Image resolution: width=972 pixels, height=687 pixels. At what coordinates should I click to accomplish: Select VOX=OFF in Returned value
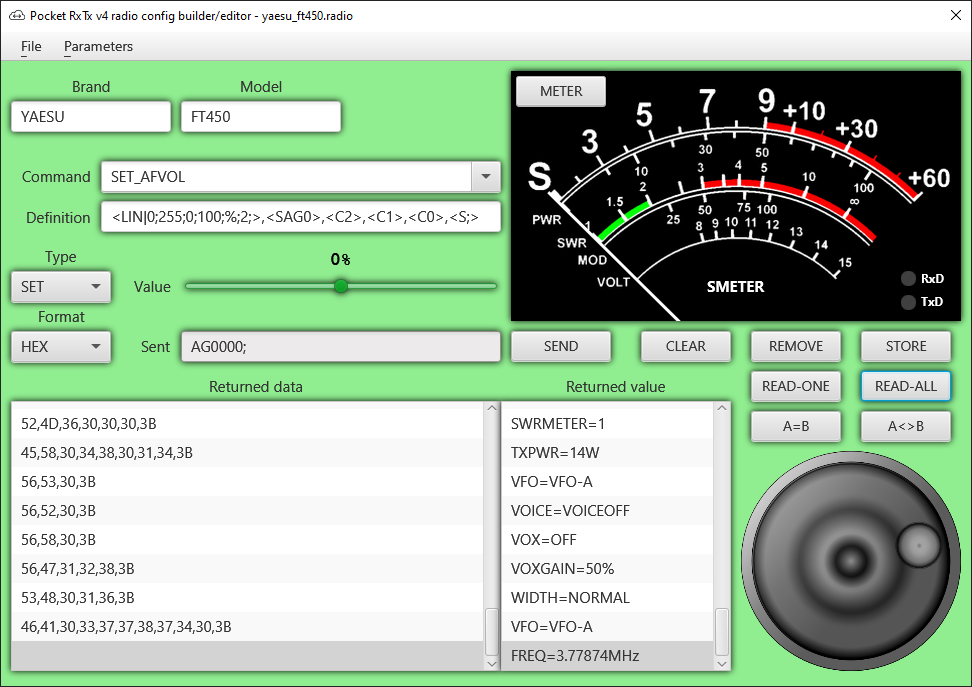click(608, 539)
